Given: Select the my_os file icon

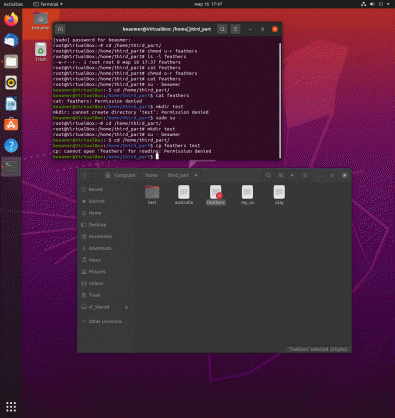Looking at the screenshot, I should (x=247, y=195).
